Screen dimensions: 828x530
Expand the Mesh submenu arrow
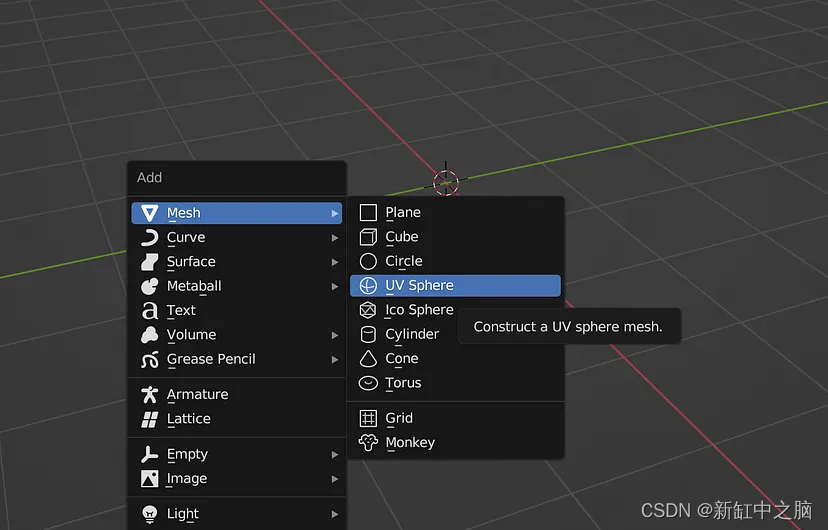coord(335,213)
